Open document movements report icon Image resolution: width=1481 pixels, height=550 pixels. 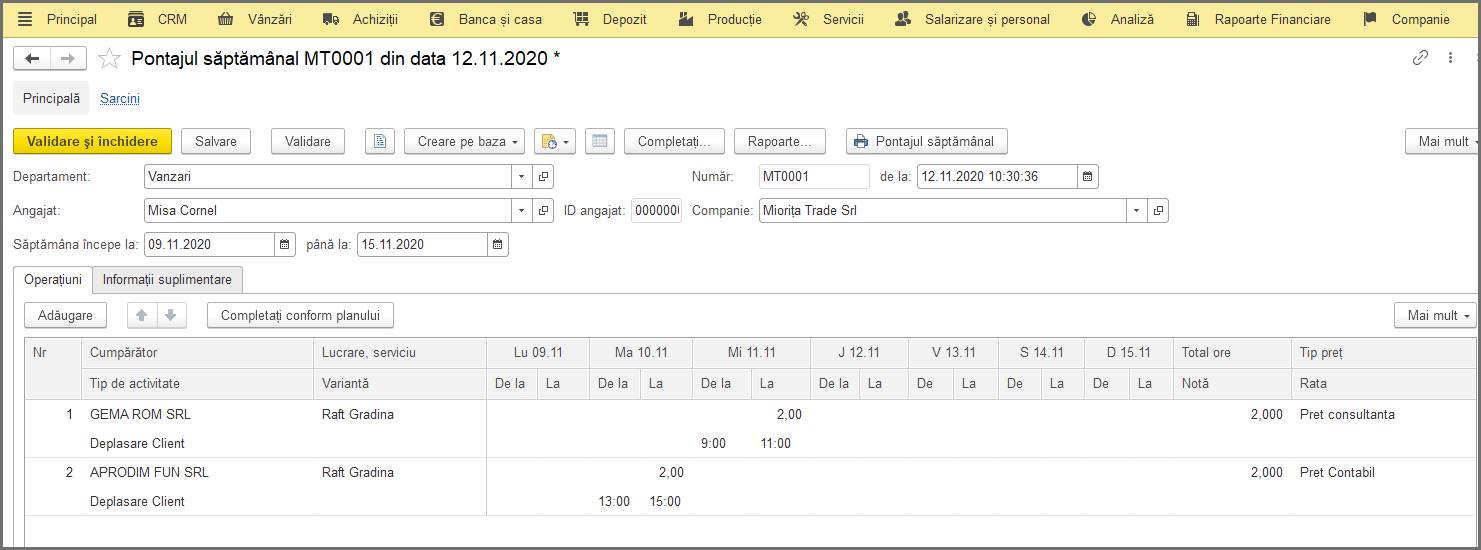click(380, 141)
